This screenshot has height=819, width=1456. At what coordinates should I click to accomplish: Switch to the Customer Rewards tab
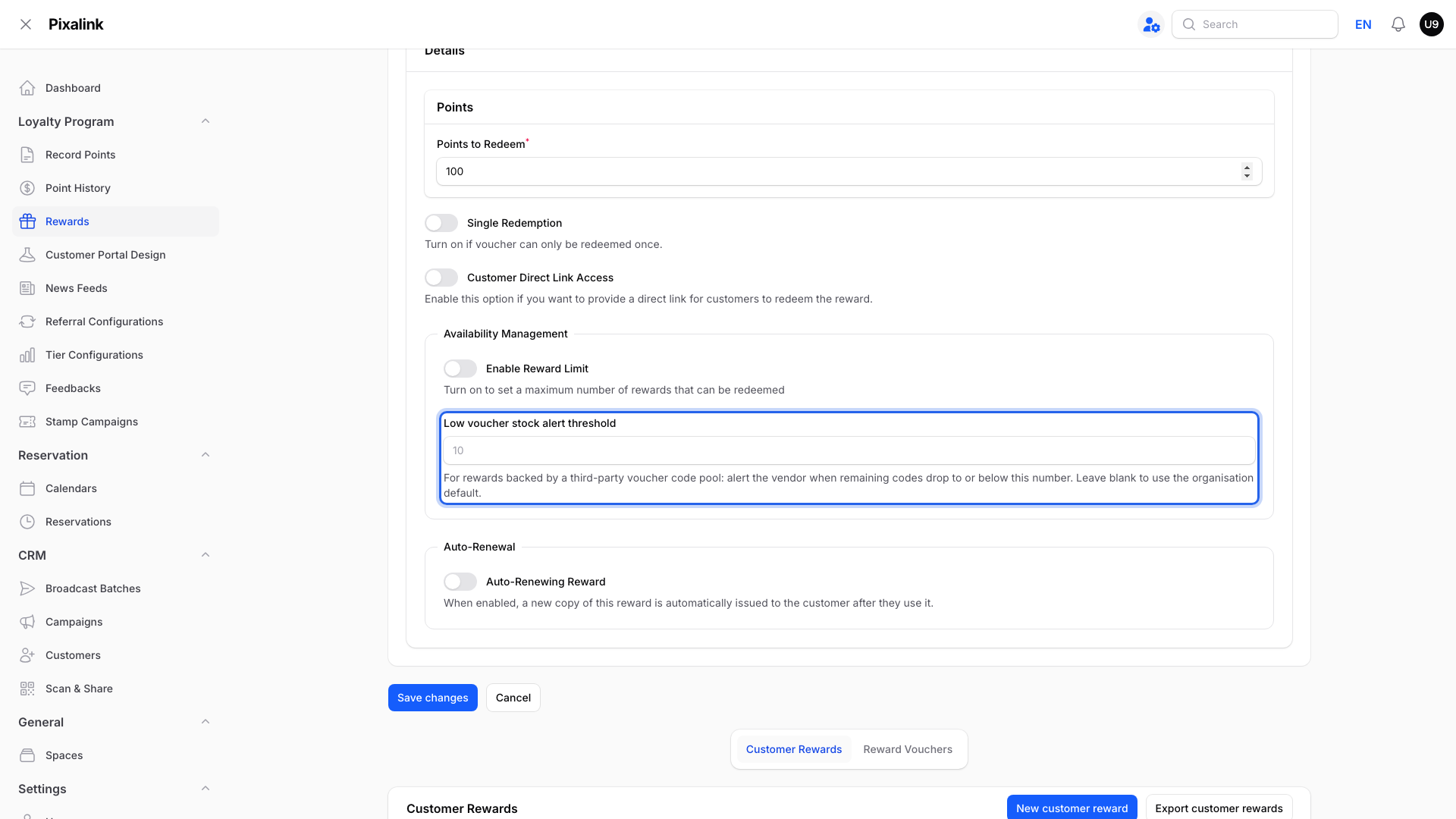click(794, 749)
